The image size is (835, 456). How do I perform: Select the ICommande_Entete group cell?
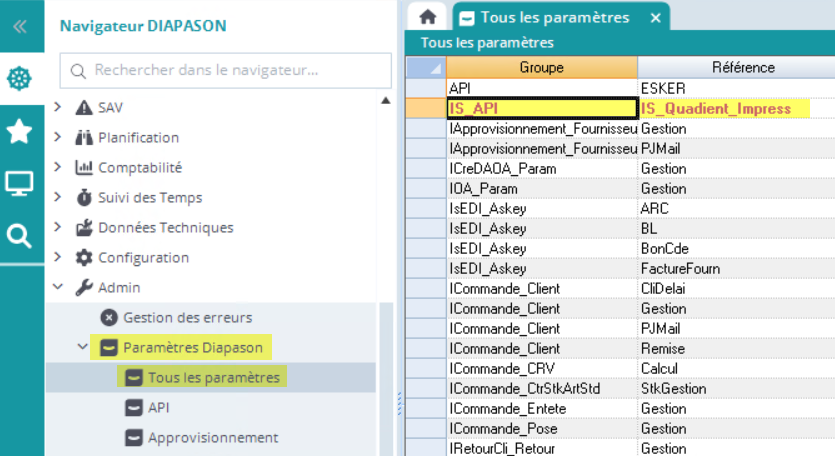pos(542,409)
